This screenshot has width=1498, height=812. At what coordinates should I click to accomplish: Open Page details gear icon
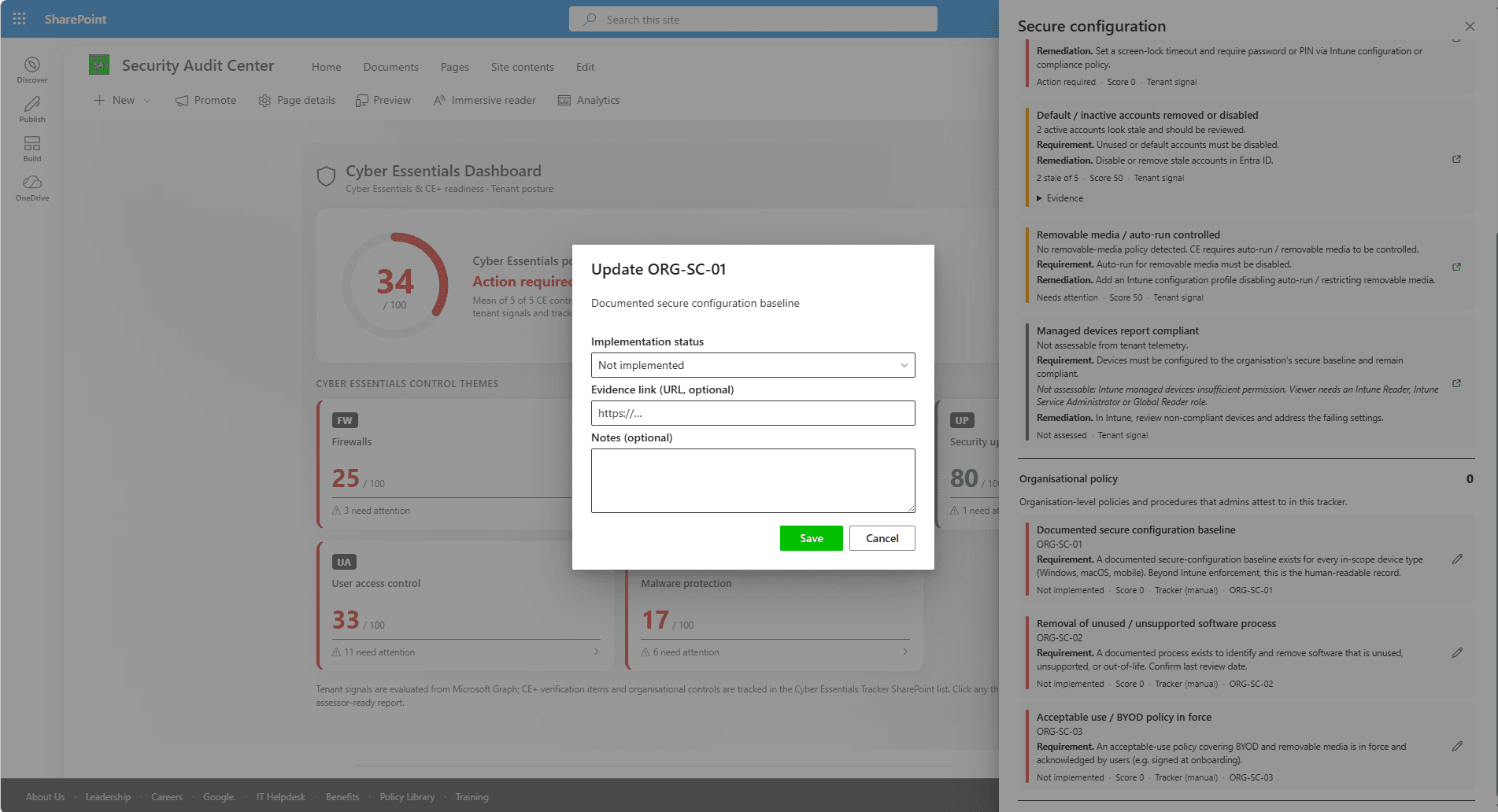tap(264, 100)
